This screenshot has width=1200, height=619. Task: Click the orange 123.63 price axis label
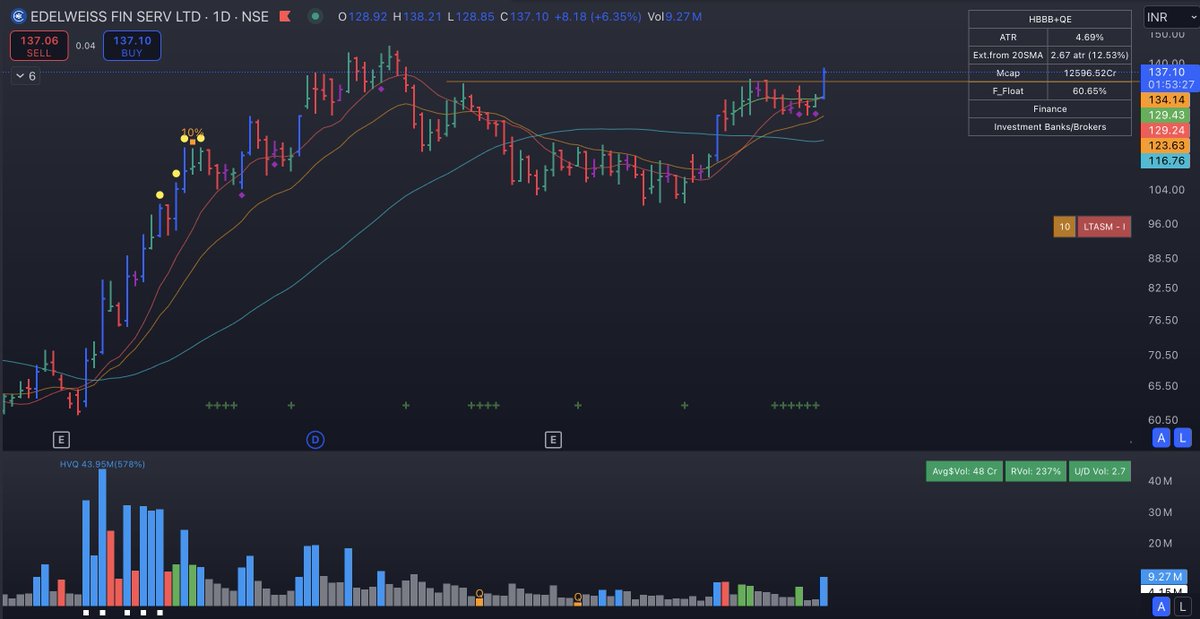[x=1167, y=145]
